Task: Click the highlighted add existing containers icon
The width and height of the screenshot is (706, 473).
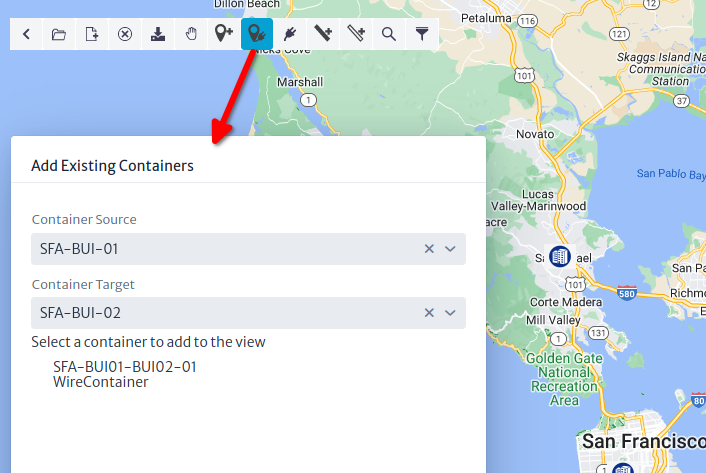Action: (x=257, y=34)
